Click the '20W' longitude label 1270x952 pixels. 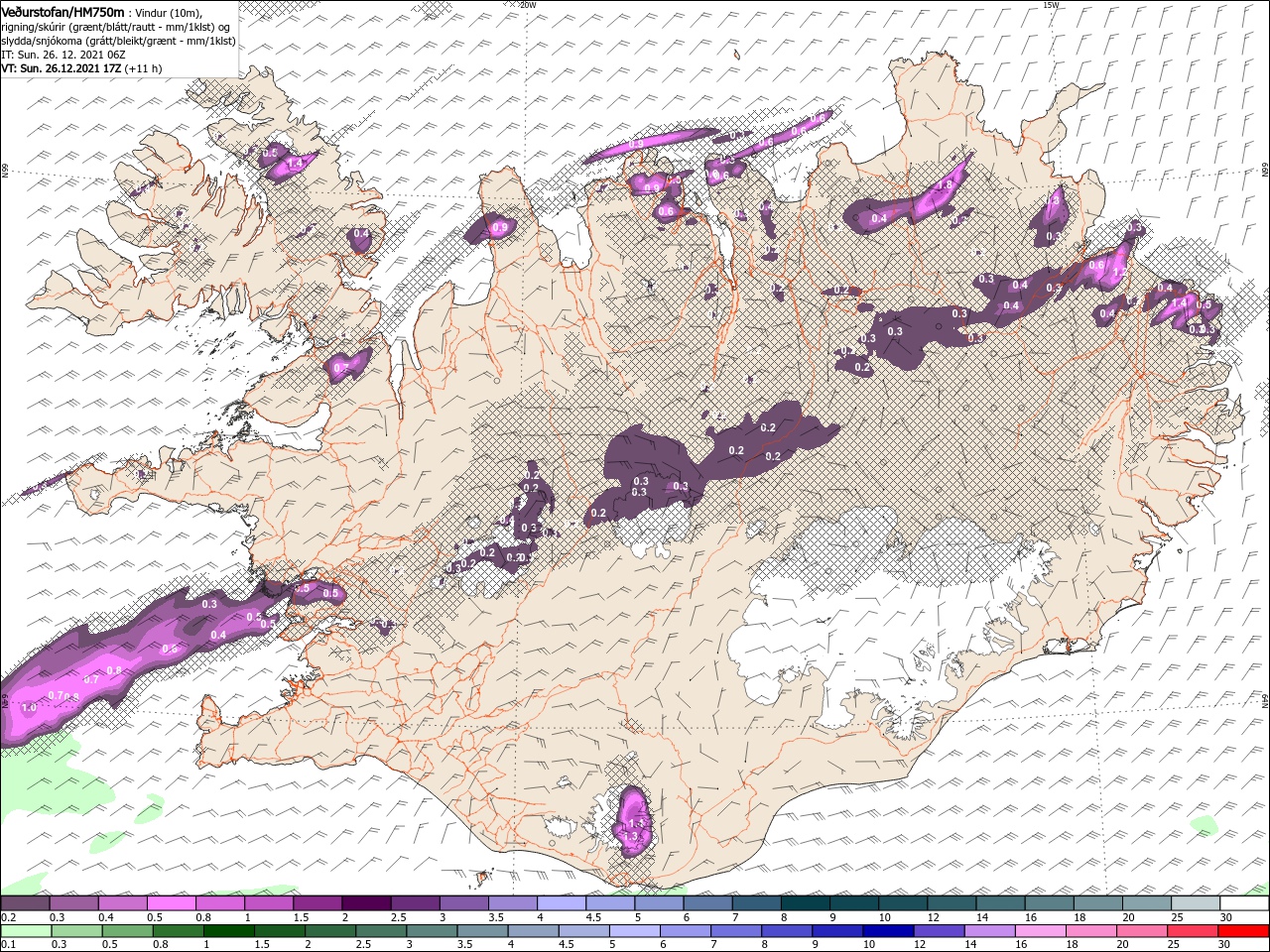(x=529, y=5)
